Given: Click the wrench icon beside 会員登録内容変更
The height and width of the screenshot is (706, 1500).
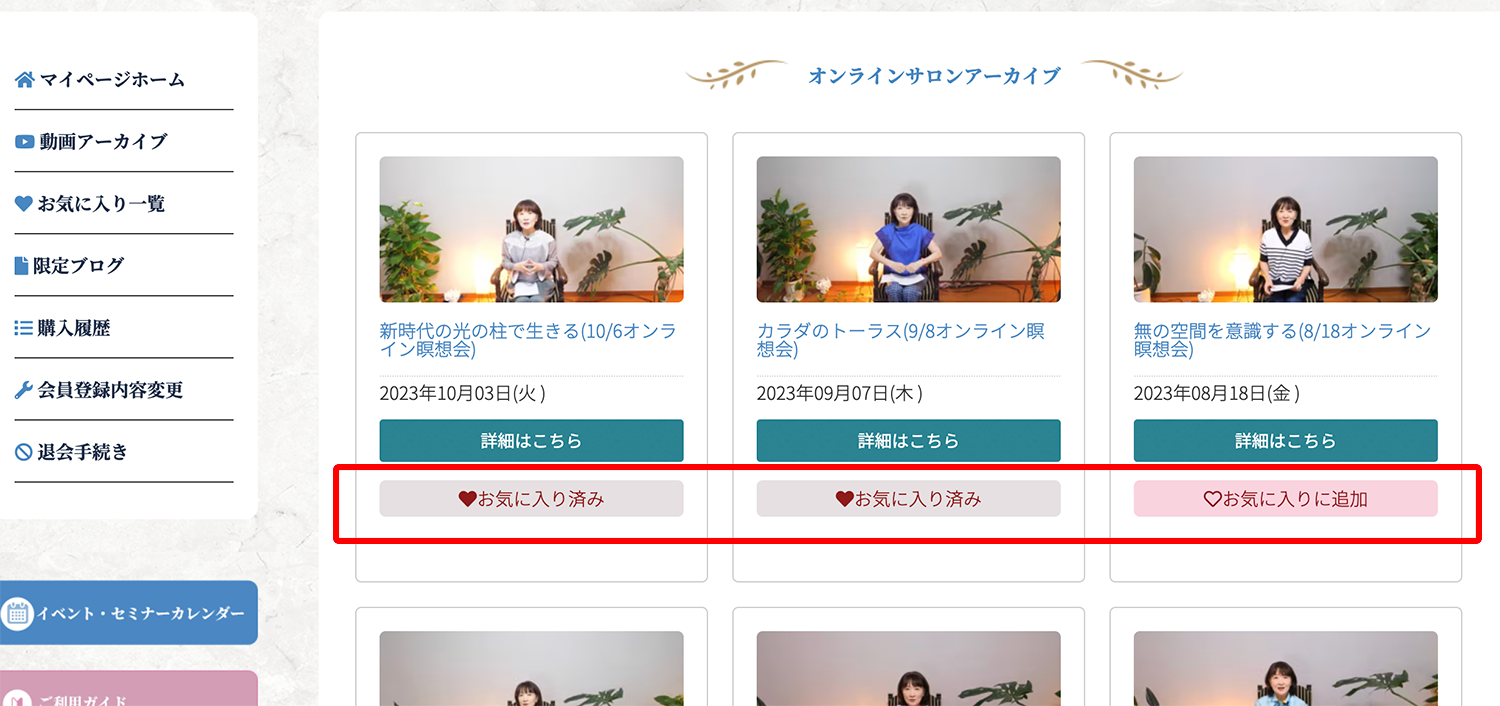Looking at the screenshot, I should [x=24, y=389].
